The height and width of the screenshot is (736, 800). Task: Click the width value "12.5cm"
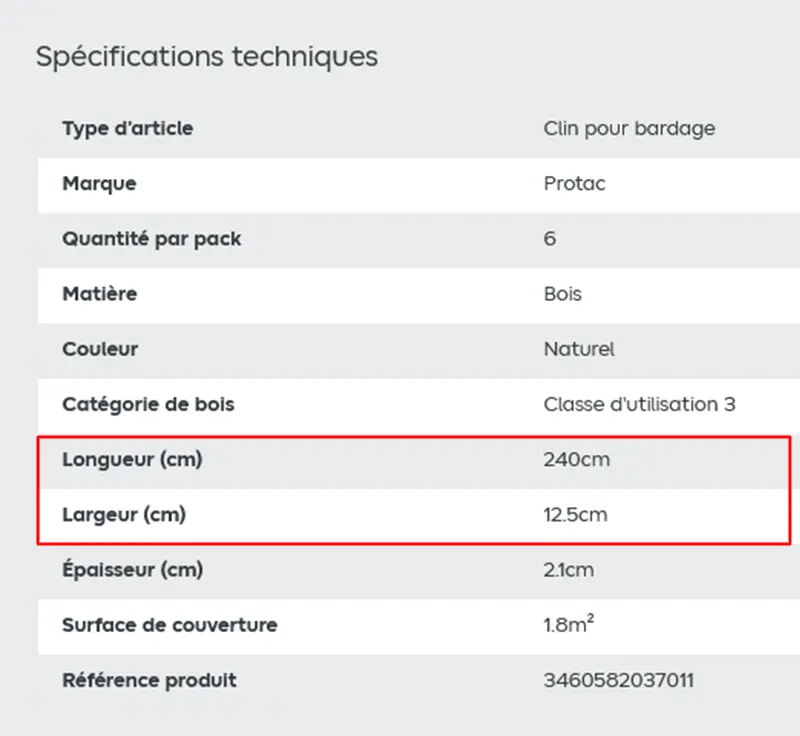click(575, 516)
